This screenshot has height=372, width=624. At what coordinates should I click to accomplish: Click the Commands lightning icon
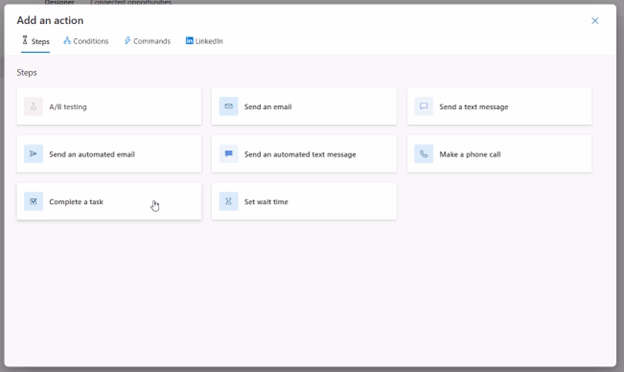pyautogui.click(x=127, y=41)
